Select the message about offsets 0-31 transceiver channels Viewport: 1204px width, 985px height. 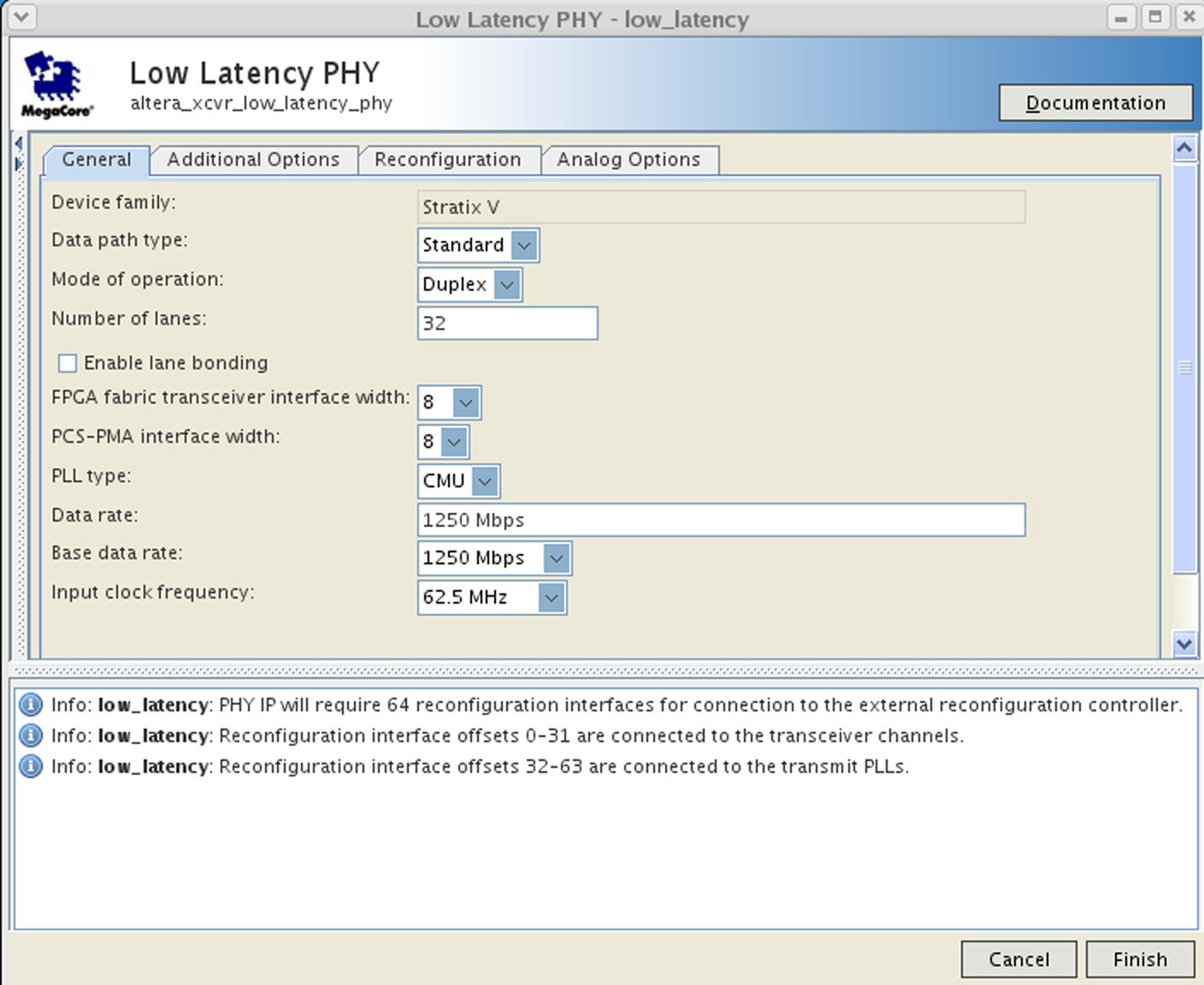point(507,735)
